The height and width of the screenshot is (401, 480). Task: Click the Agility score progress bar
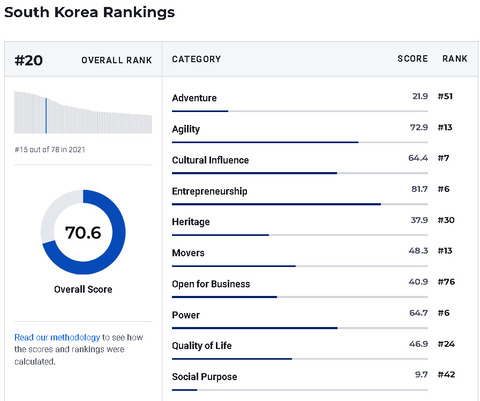point(300,142)
